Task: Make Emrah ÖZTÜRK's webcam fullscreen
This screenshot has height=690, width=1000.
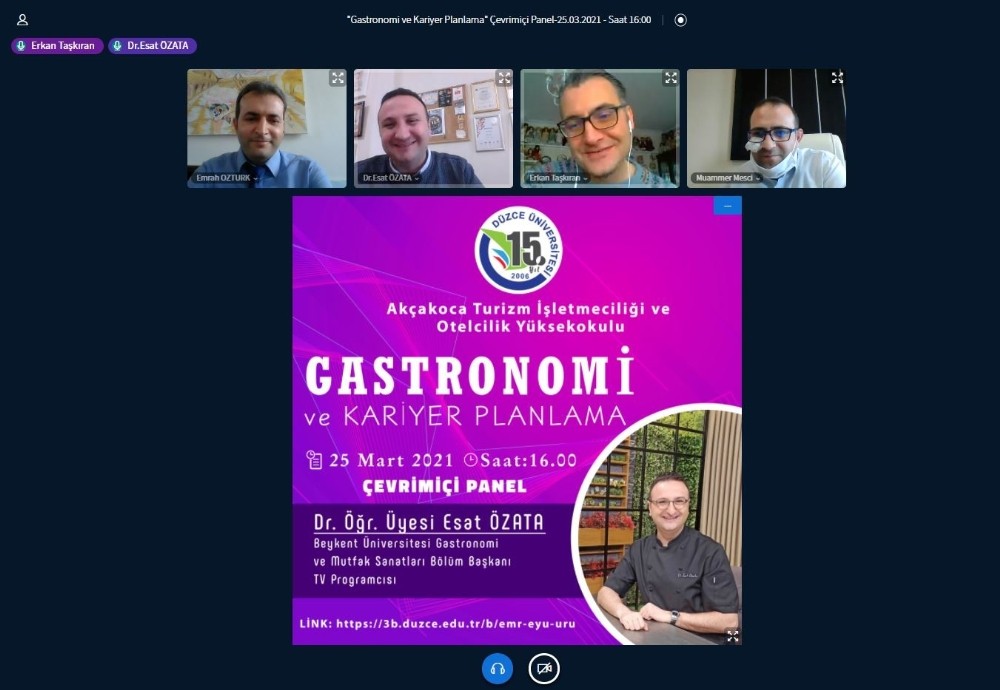Action: (337, 78)
